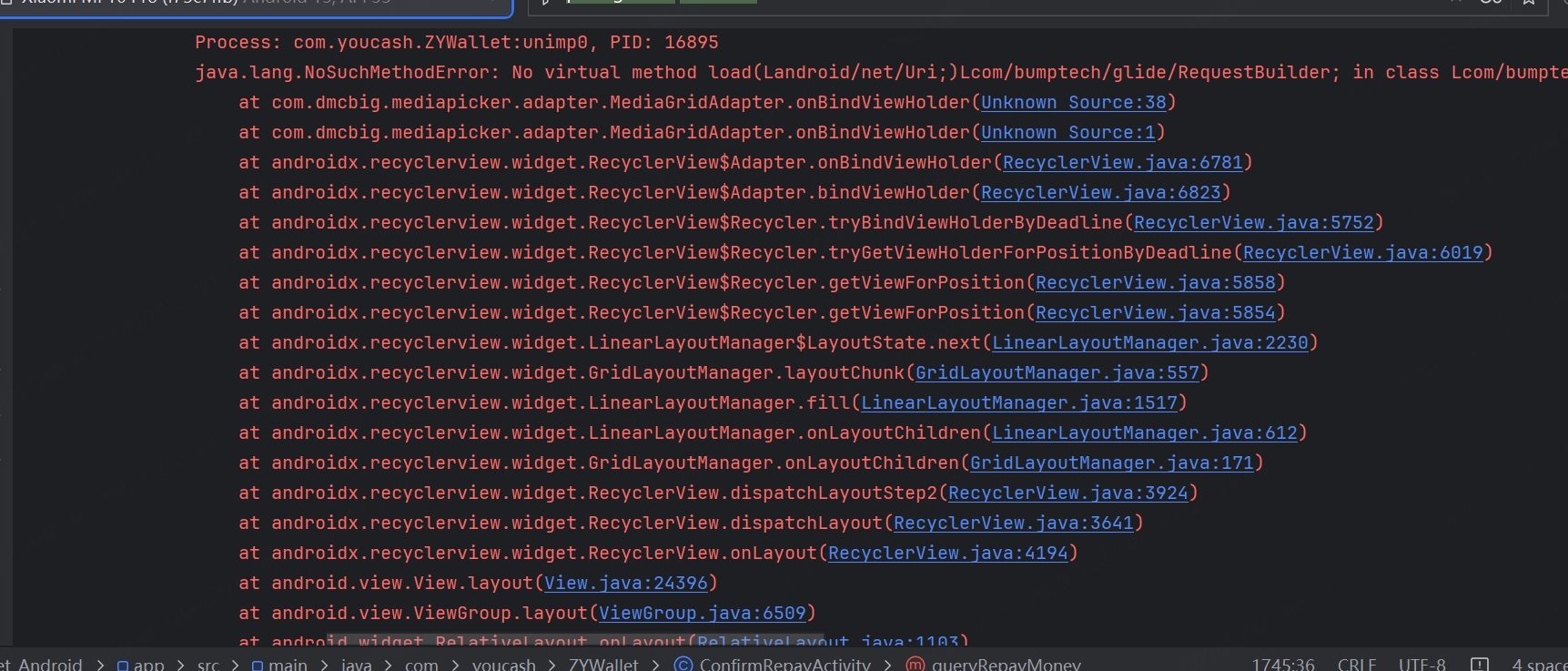Click the ConfirmRepayActivity class icon in breadcrumbs
1568x671 pixels.
pos(683,665)
